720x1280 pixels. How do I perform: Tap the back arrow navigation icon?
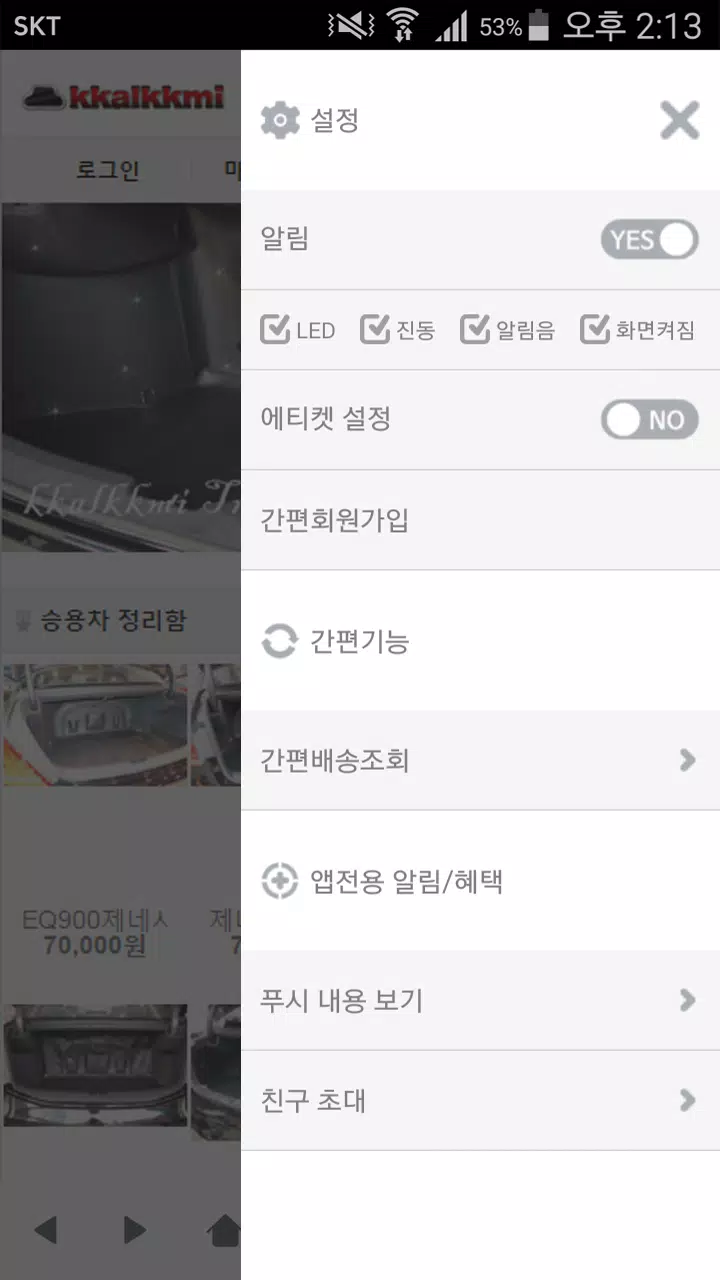coord(45,1230)
